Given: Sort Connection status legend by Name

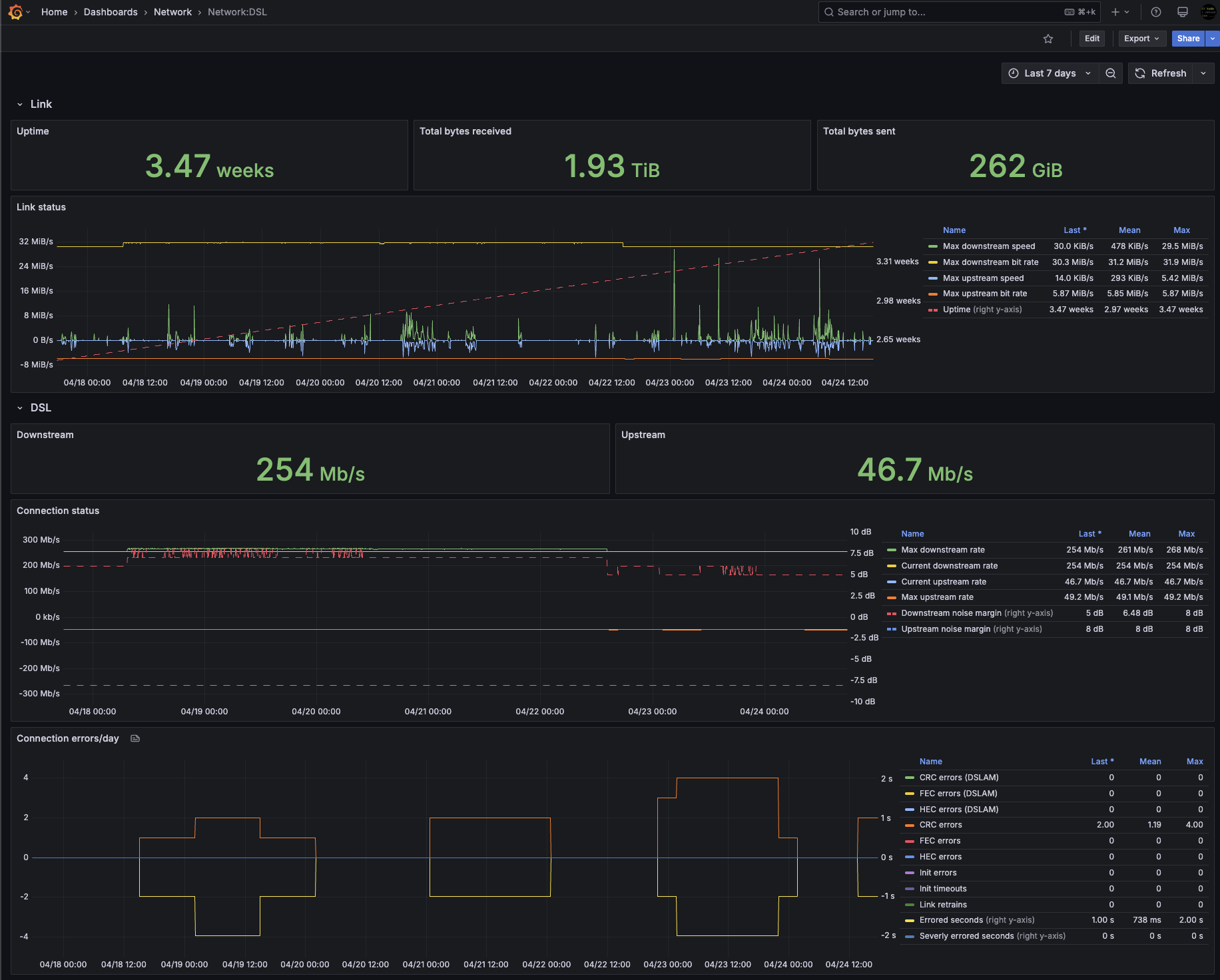Looking at the screenshot, I should 912,534.
